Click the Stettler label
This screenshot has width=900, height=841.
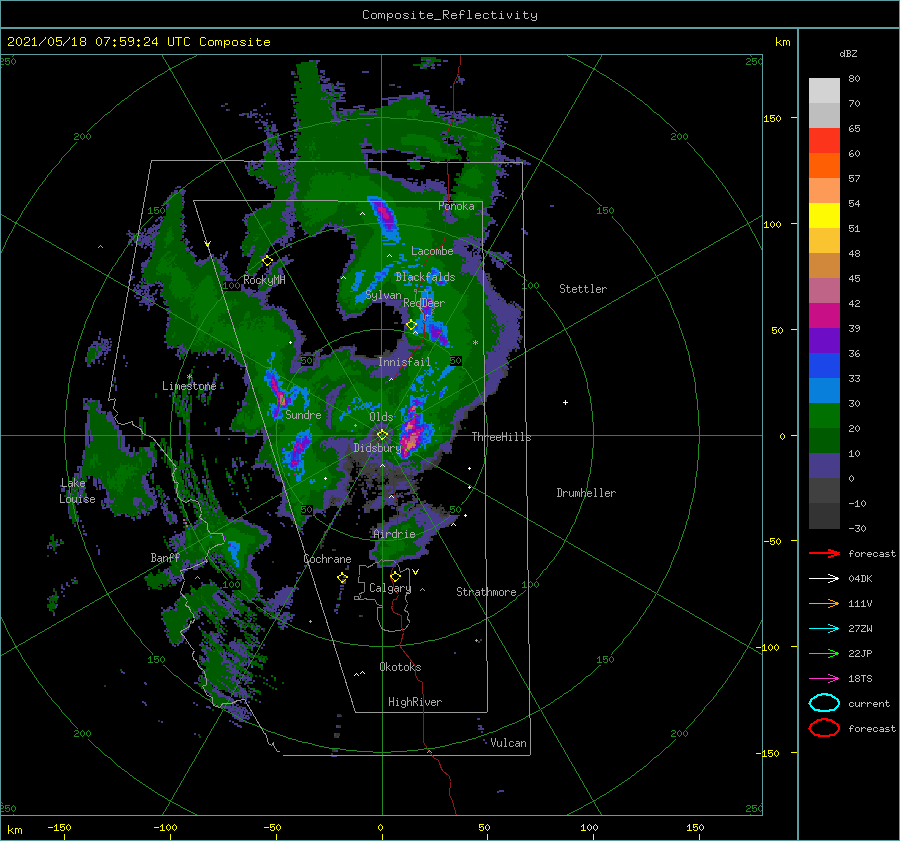point(583,289)
